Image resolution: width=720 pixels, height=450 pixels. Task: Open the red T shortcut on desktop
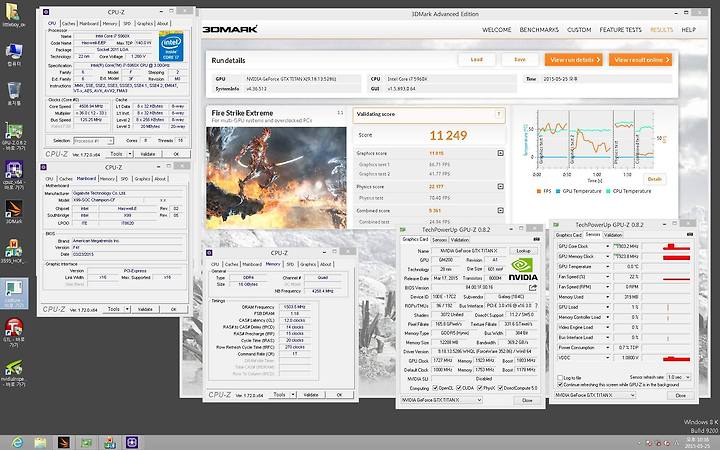(x=14, y=332)
